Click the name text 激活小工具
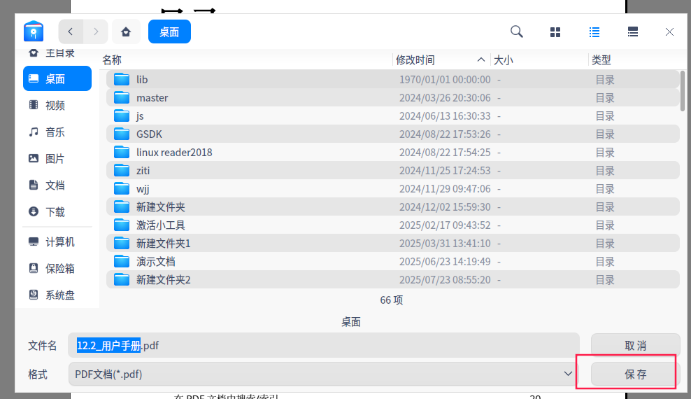Image resolution: width=692 pixels, height=399 pixels. (x=161, y=225)
